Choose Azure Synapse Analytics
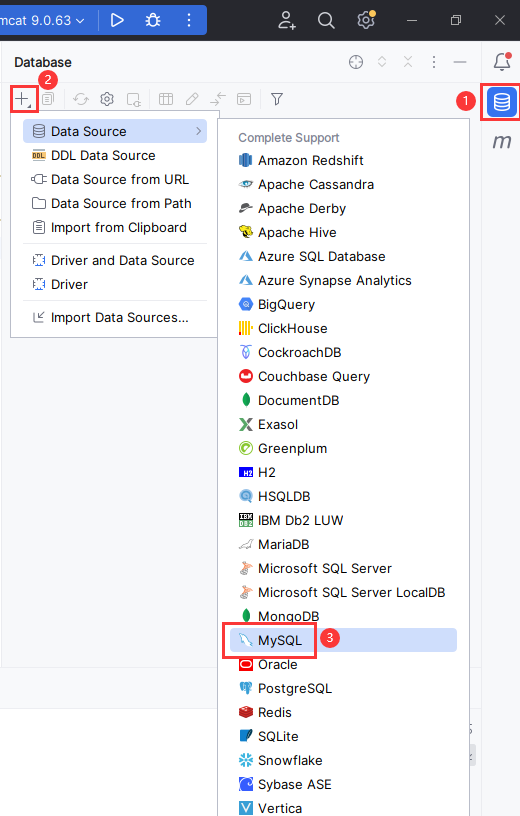This screenshot has width=520, height=816. 344,280
